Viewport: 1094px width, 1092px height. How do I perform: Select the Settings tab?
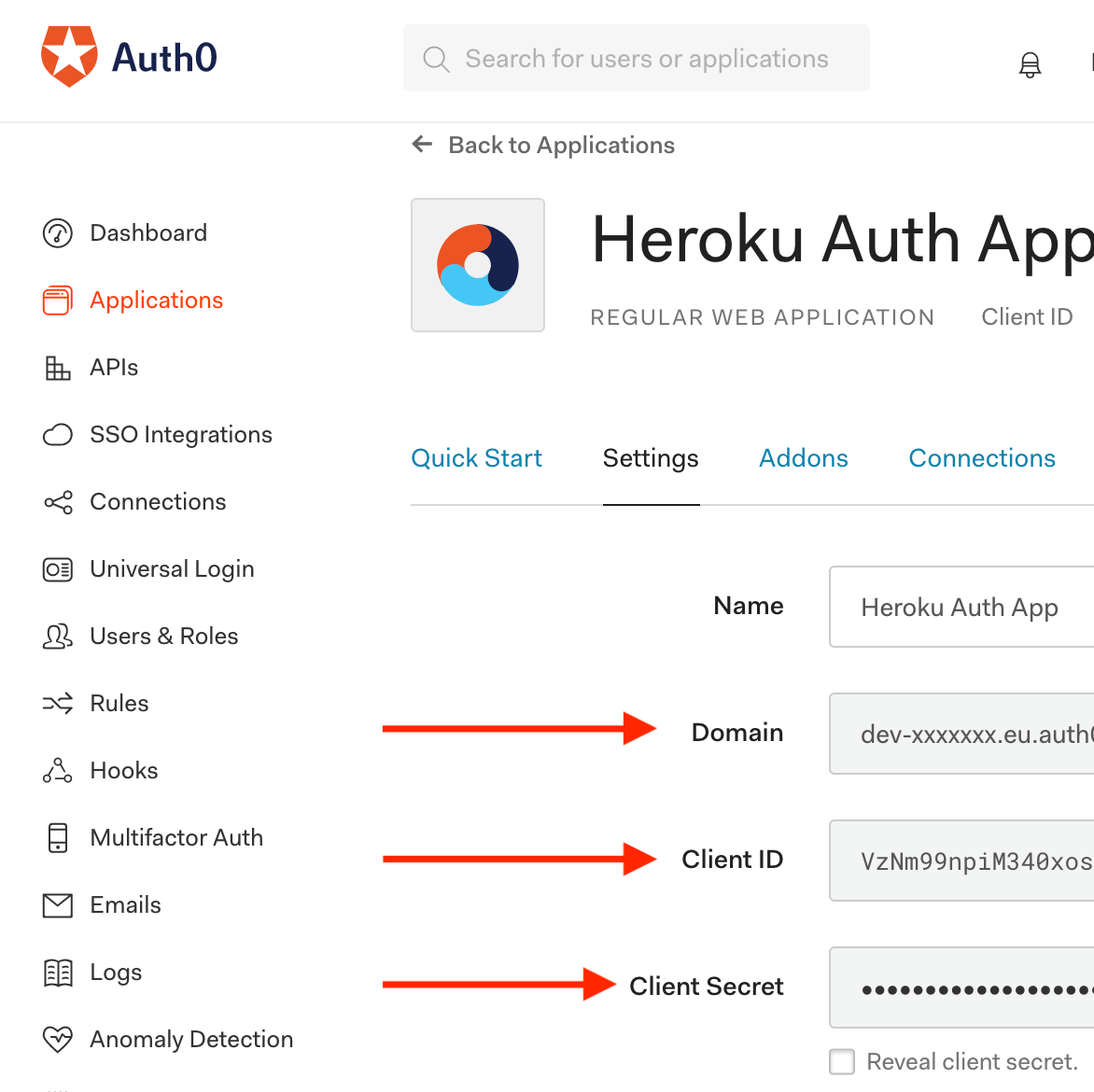click(651, 458)
